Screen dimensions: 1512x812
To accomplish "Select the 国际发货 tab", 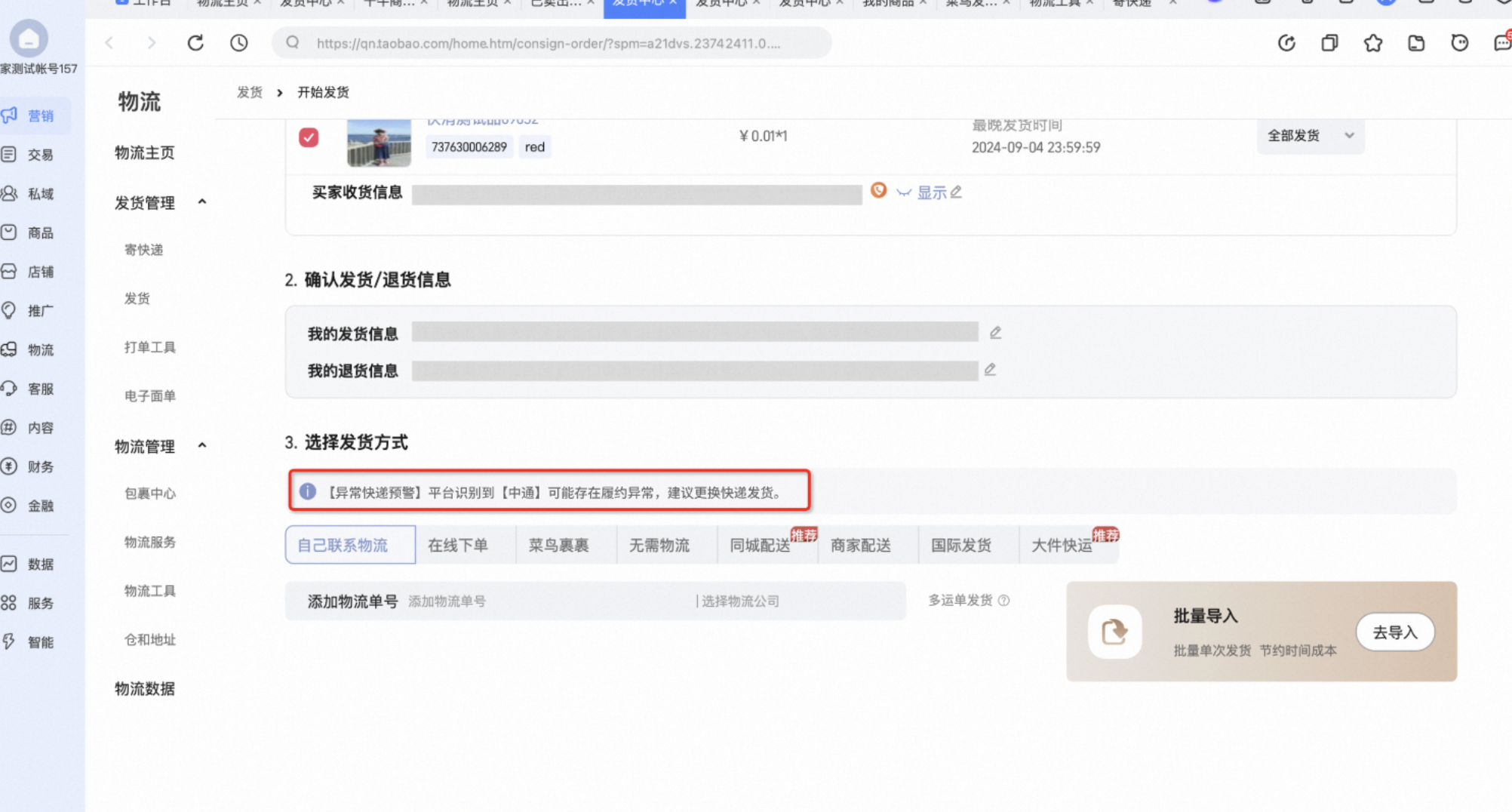I will coord(961,545).
